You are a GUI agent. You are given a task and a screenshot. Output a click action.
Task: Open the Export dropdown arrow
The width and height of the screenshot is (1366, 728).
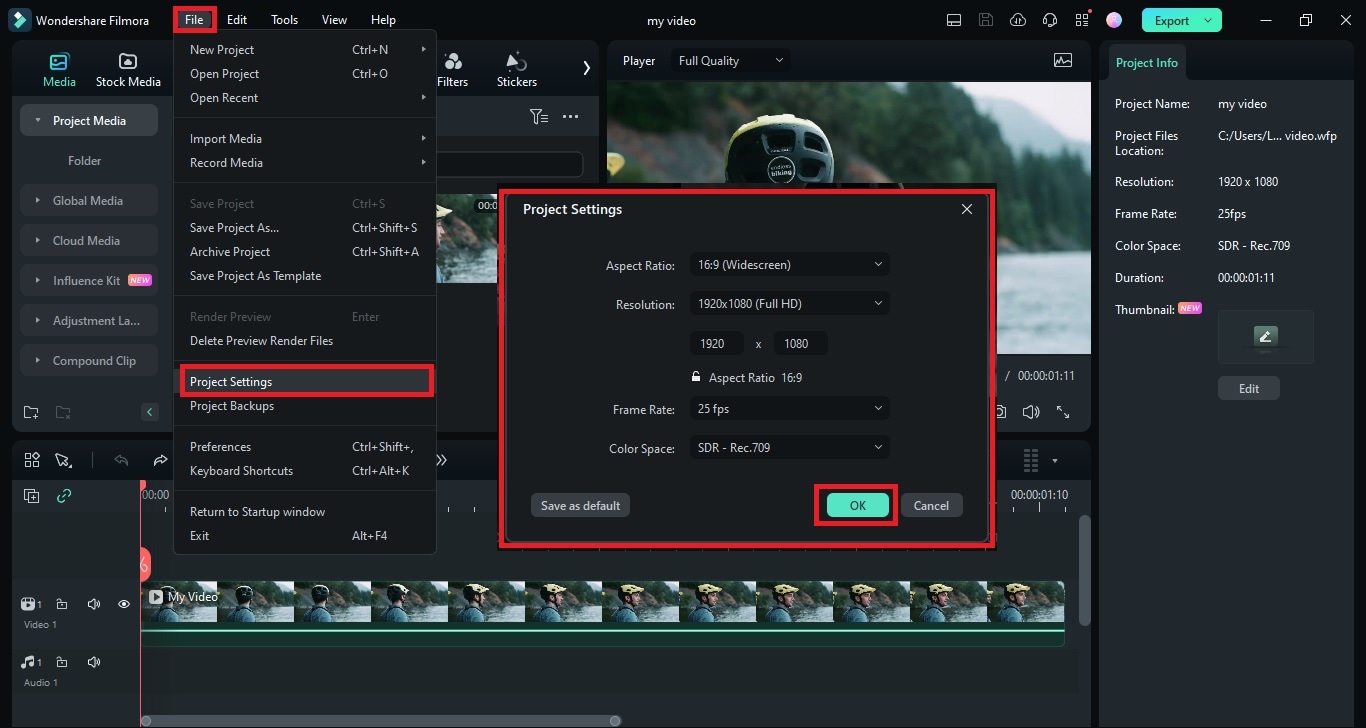(1209, 20)
